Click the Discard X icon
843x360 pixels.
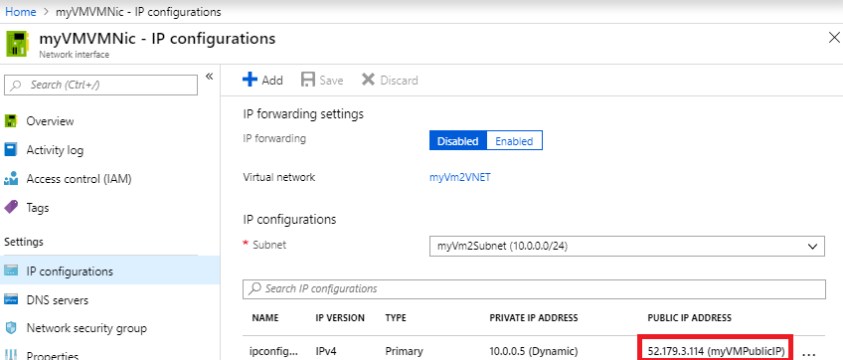368,80
